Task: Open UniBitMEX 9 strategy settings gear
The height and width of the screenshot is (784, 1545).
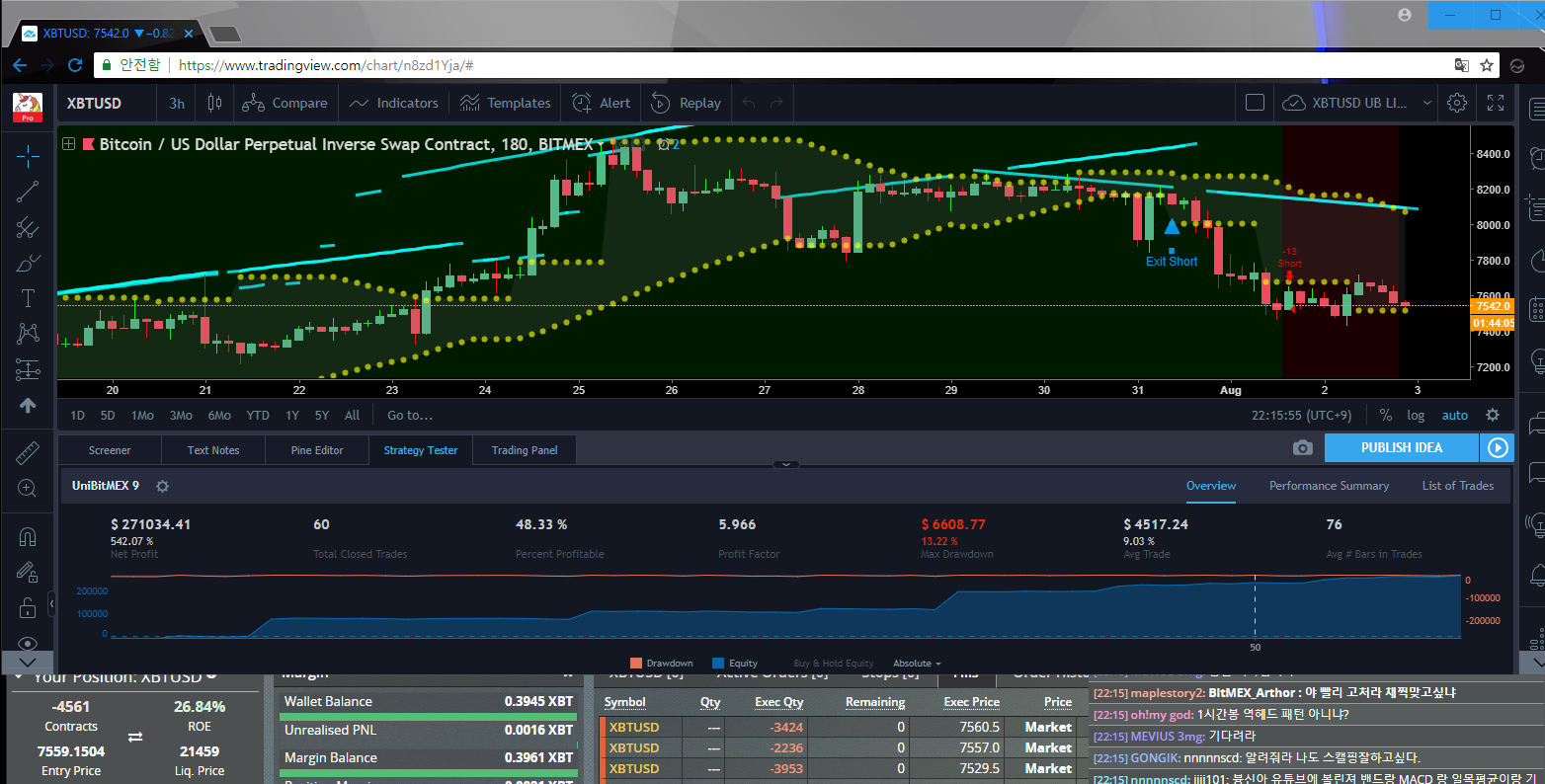Action: click(163, 486)
